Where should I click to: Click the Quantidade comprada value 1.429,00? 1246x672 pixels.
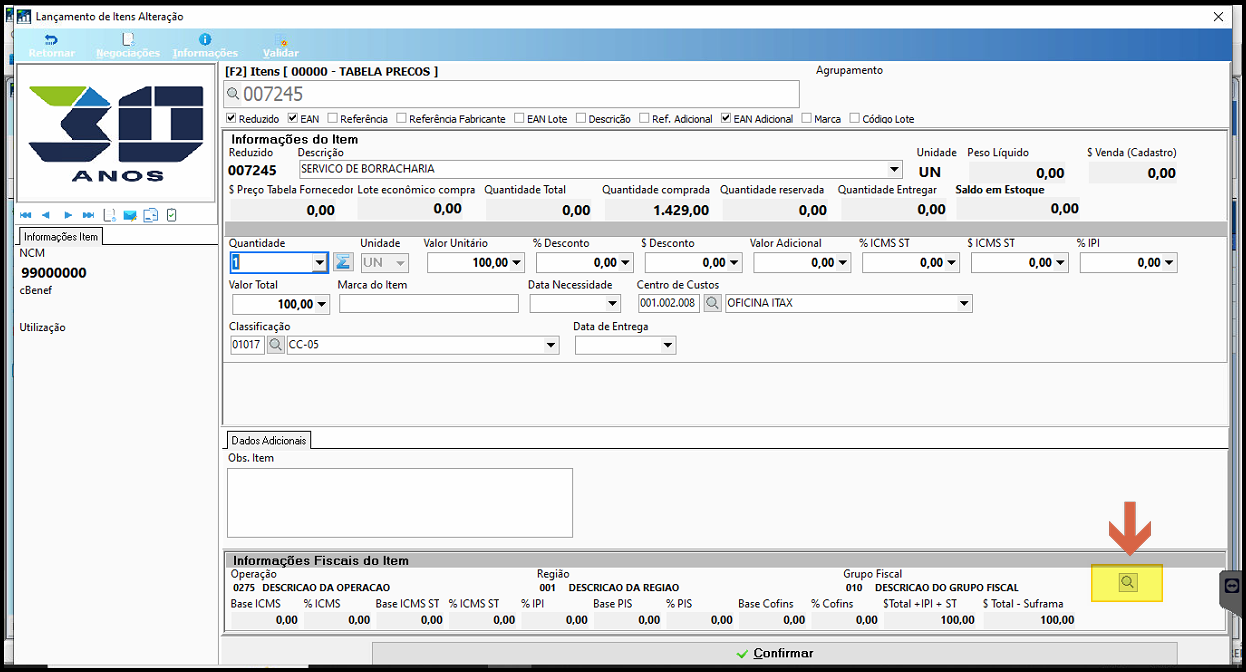[682, 210]
